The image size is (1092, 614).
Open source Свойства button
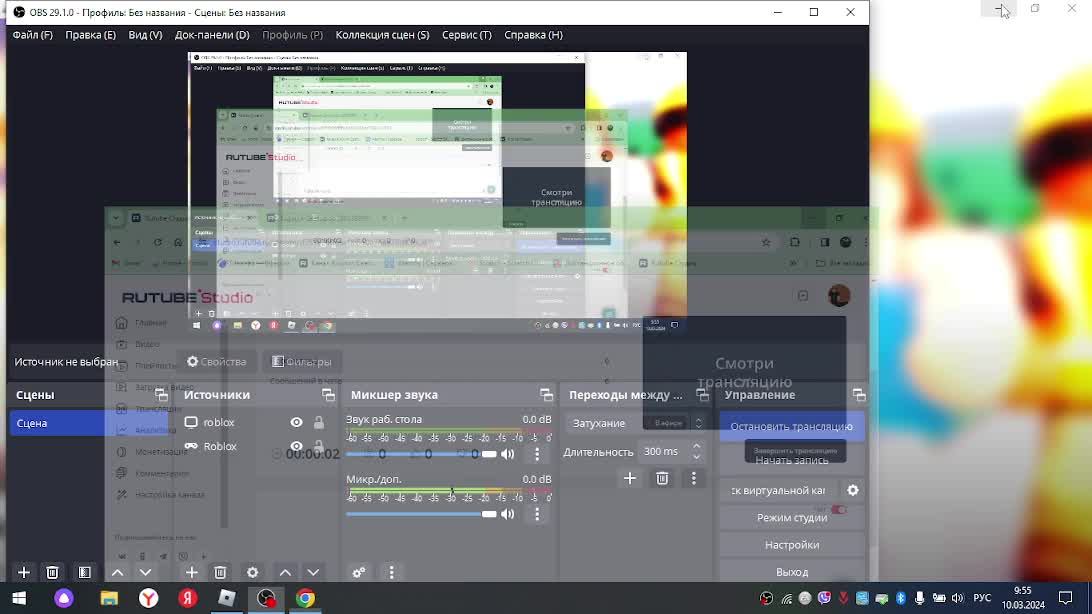217,361
